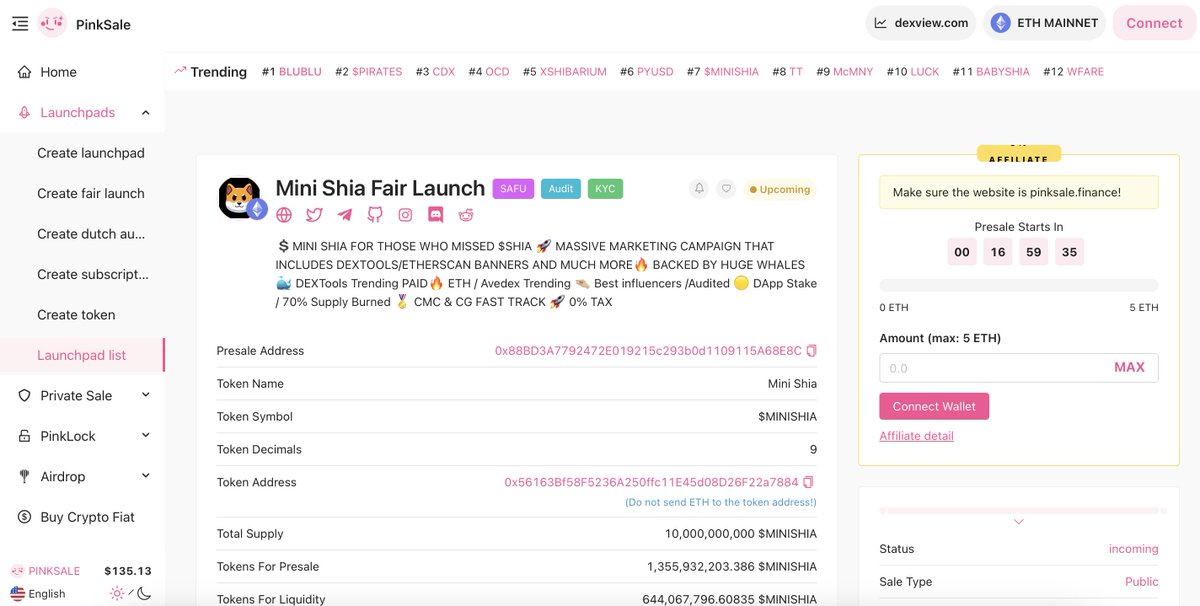Viewport: 1200px width, 606px height.
Task: Click the Audit badge
Action: (561, 188)
